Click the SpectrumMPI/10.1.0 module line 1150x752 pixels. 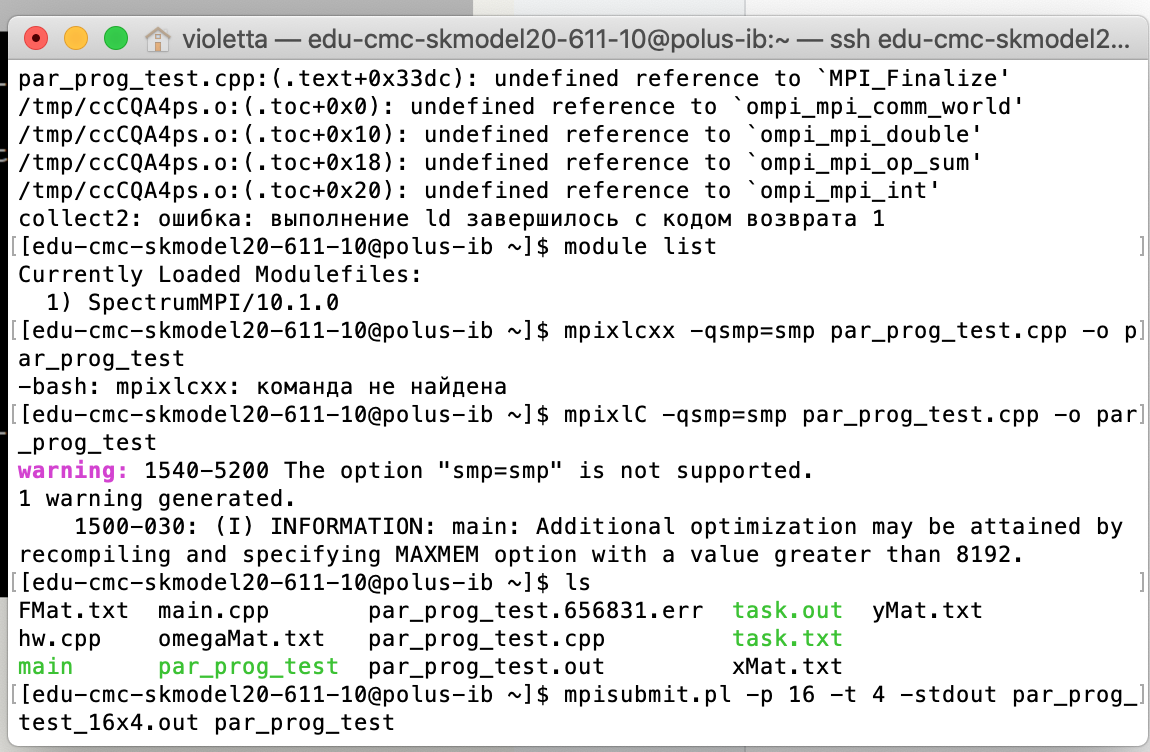(192, 302)
